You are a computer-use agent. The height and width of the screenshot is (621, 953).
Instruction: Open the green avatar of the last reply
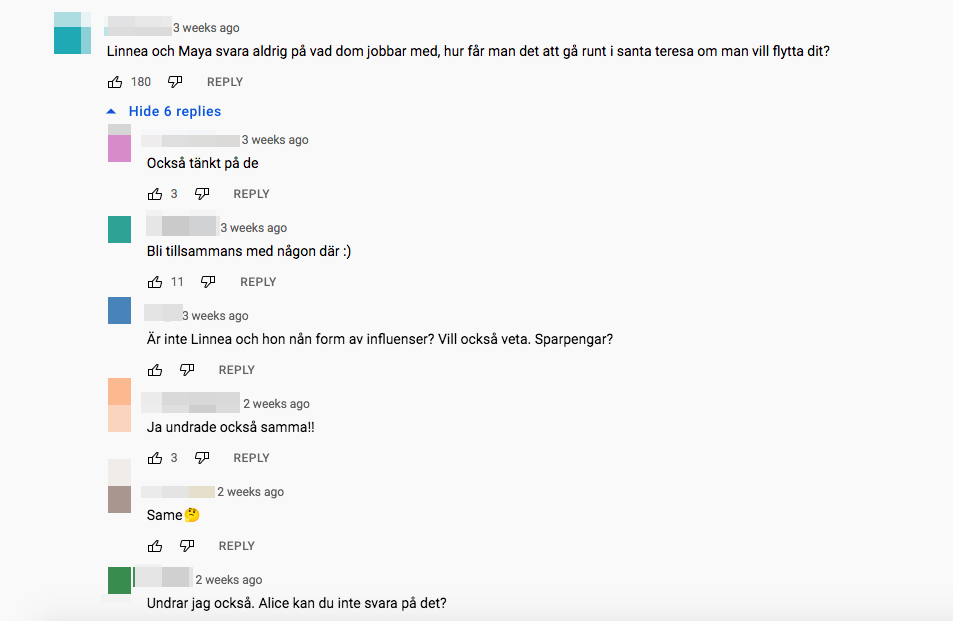click(119, 580)
